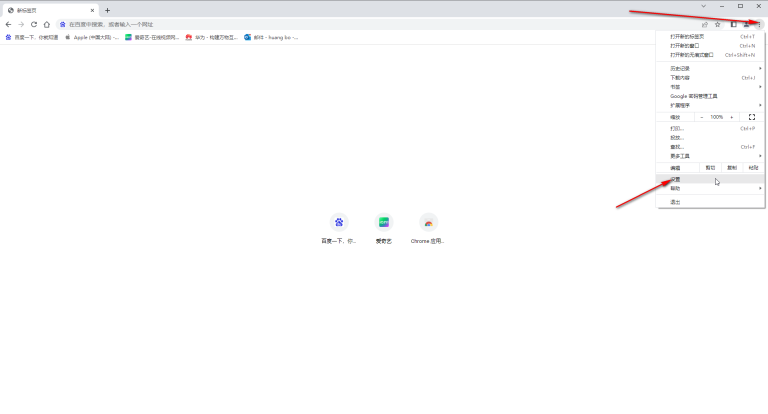Open Google password manager menu item

pyautogui.click(x=710, y=97)
